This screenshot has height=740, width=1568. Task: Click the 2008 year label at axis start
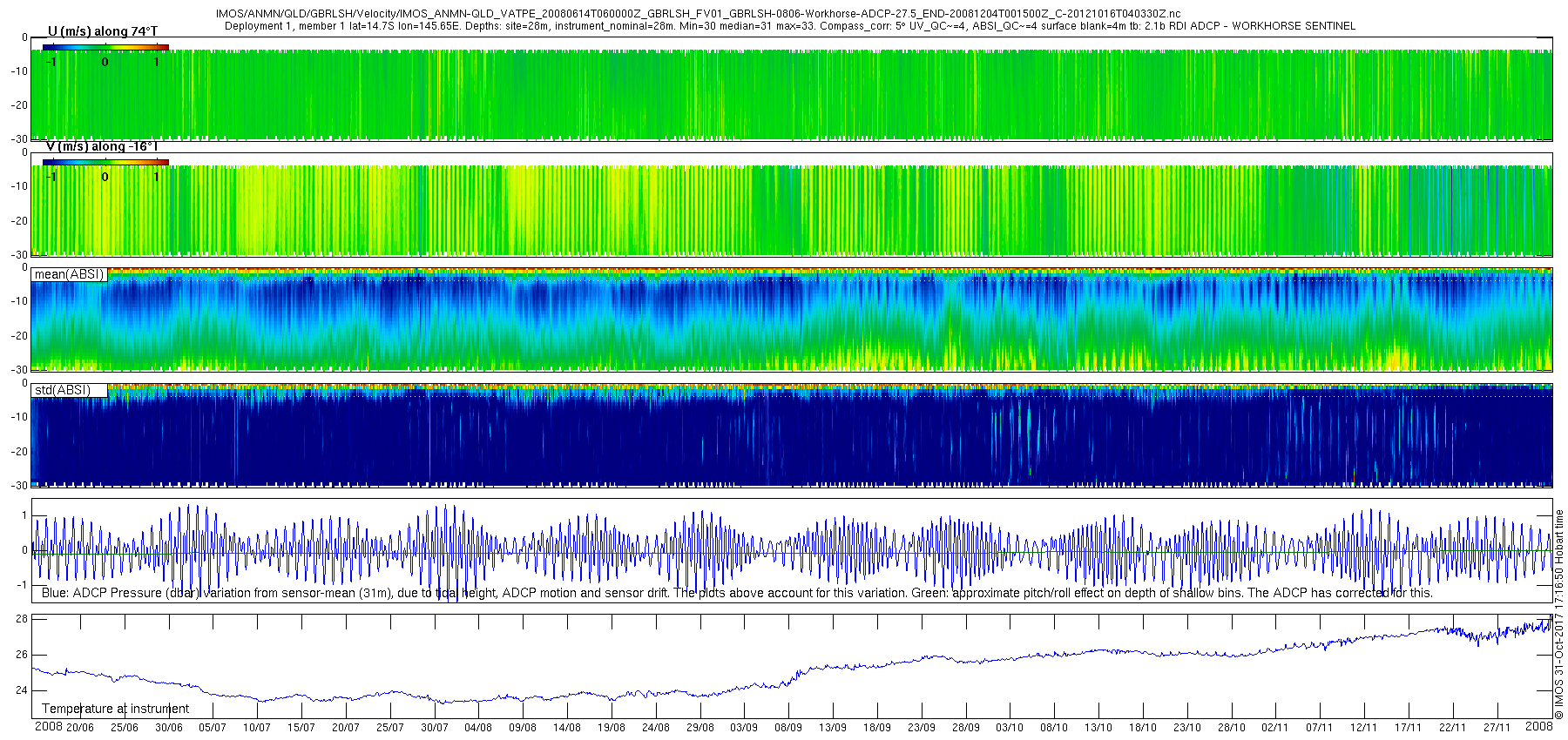(x=48, y=727)
